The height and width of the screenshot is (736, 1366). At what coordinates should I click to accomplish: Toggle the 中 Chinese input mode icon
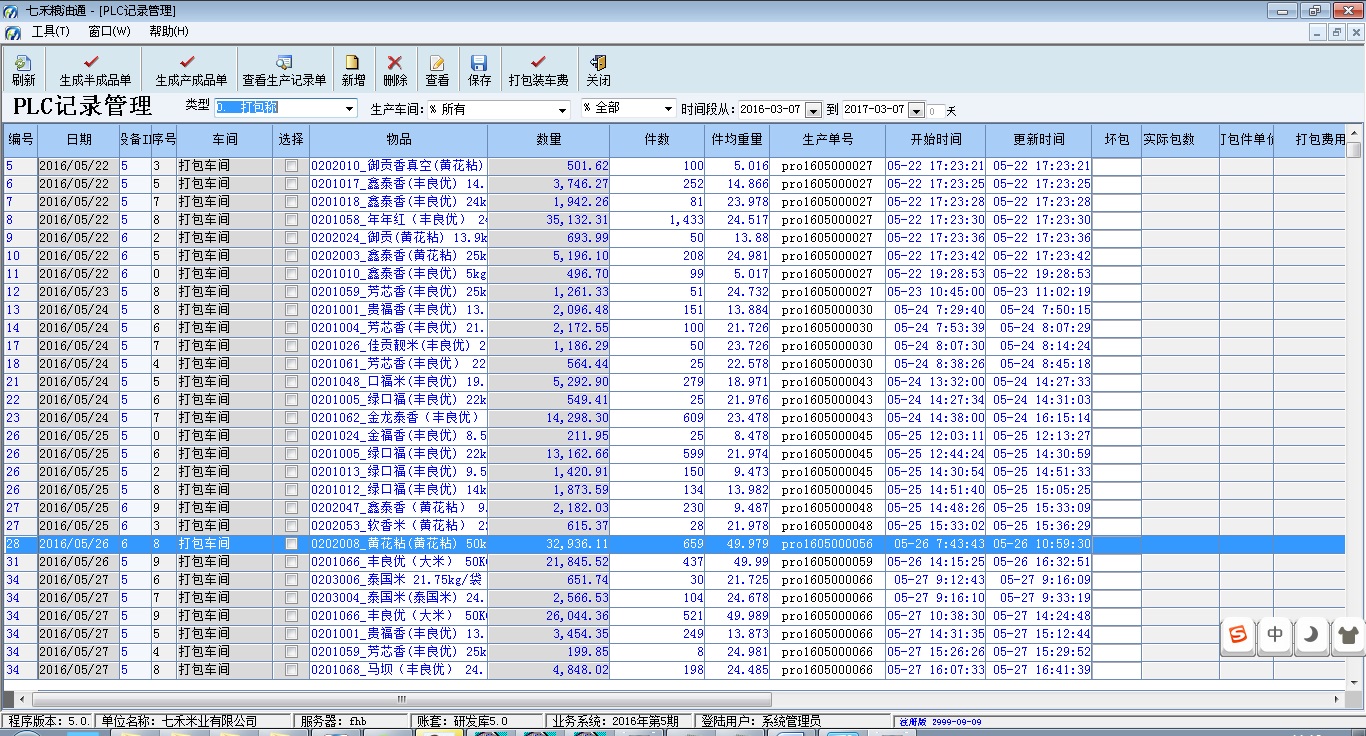(1275, 634)
